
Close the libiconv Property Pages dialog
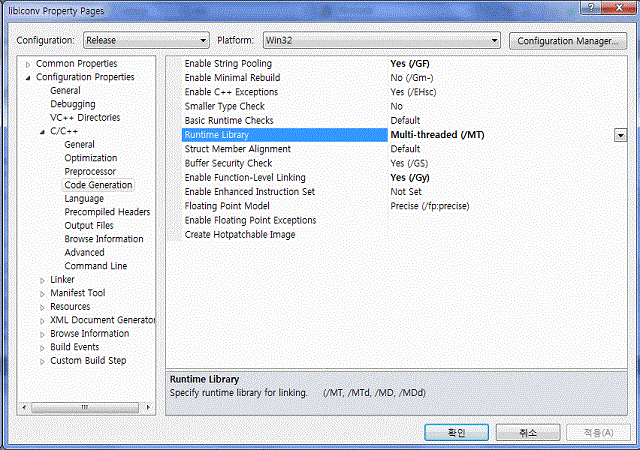click(619, 7)
